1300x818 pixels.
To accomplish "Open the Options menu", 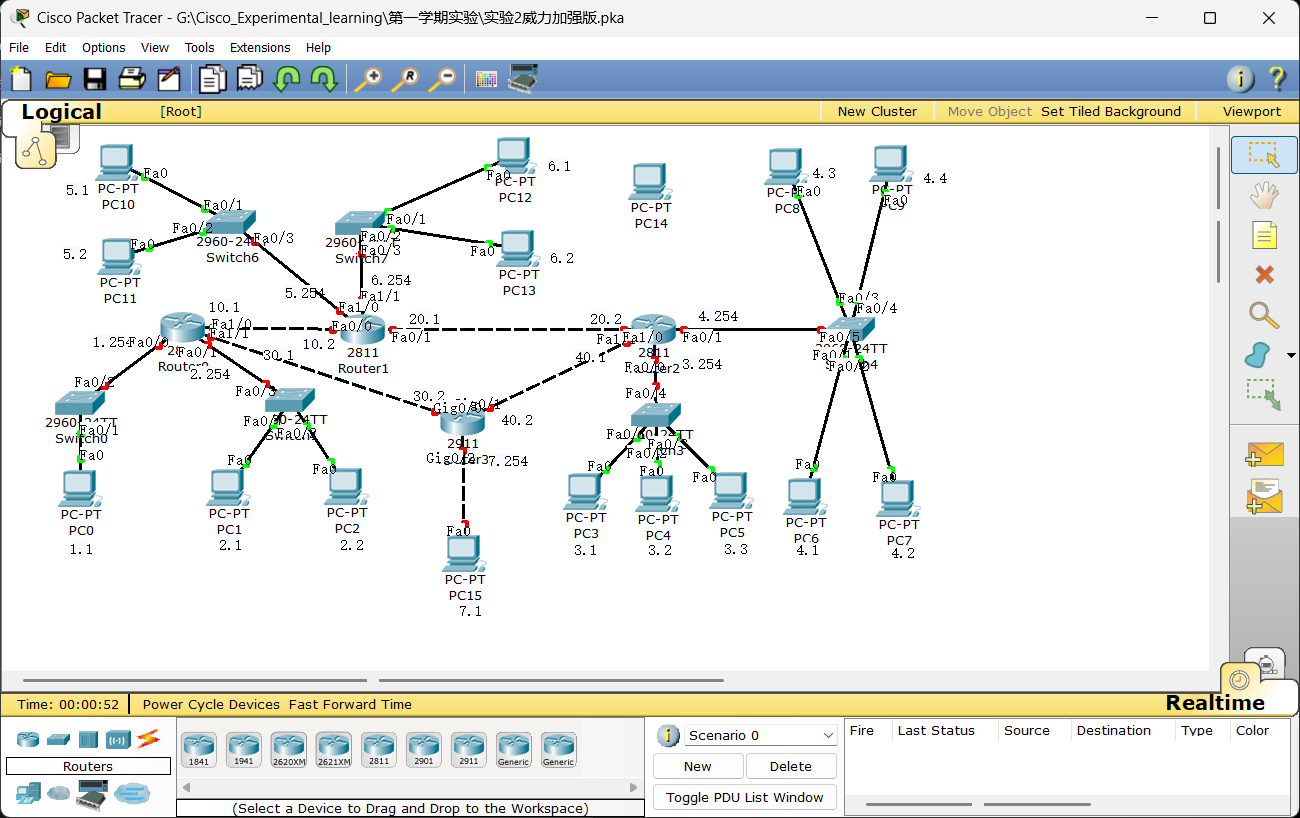I will click(x=104, y=47).
